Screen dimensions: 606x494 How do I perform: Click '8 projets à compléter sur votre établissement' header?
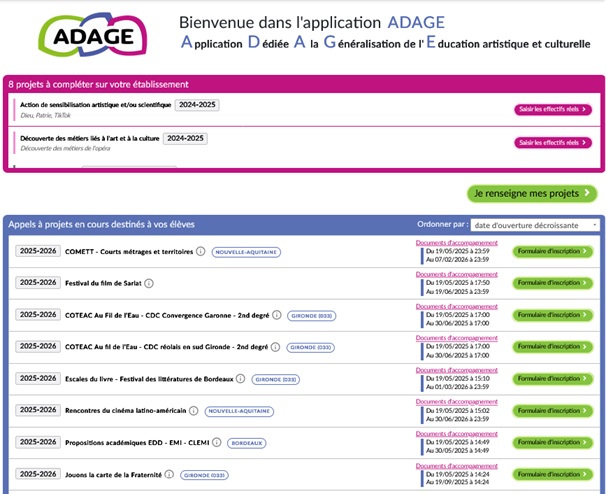(99, 84)
